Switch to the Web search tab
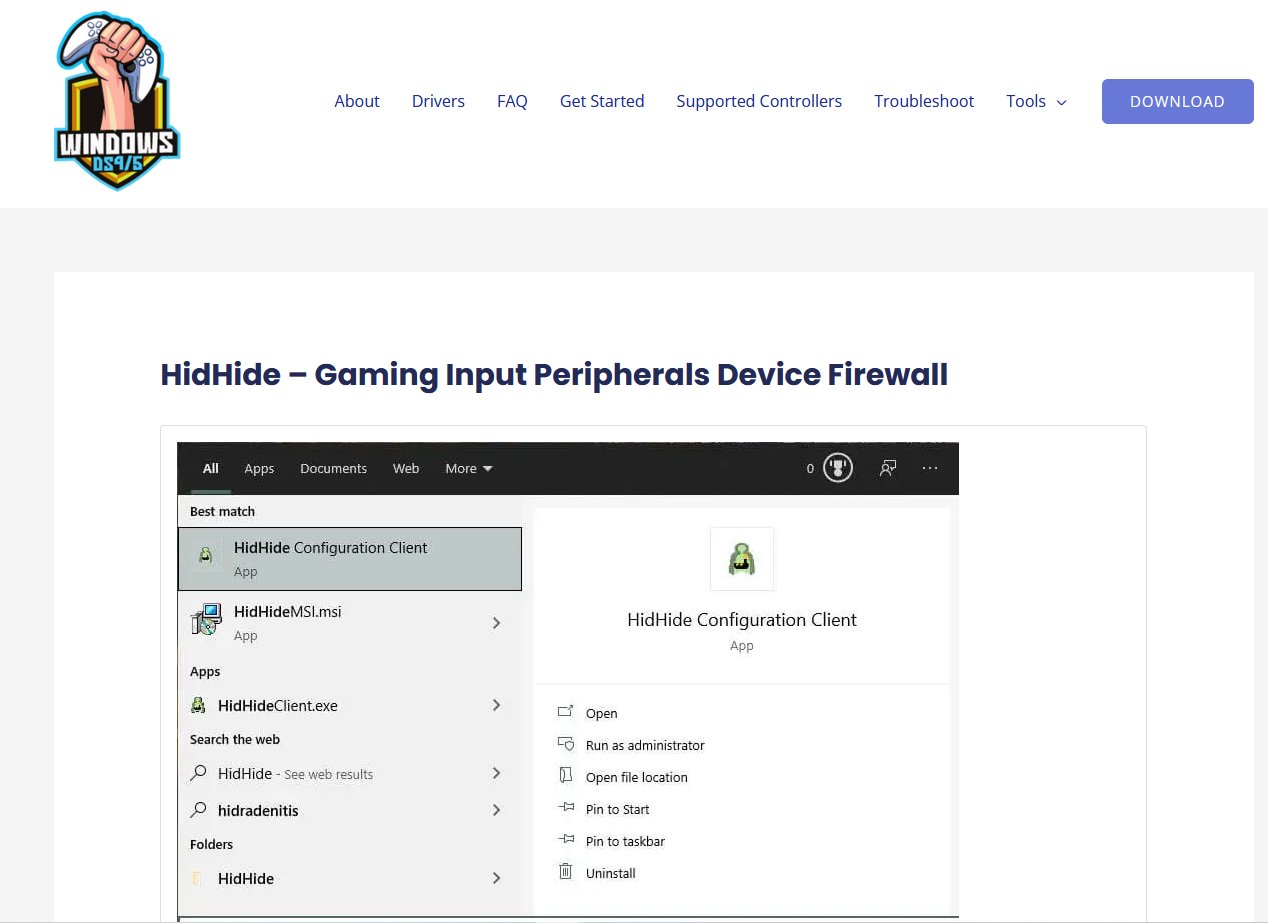1268x923 pixels. pyautogui.click(x=406, y=468)
